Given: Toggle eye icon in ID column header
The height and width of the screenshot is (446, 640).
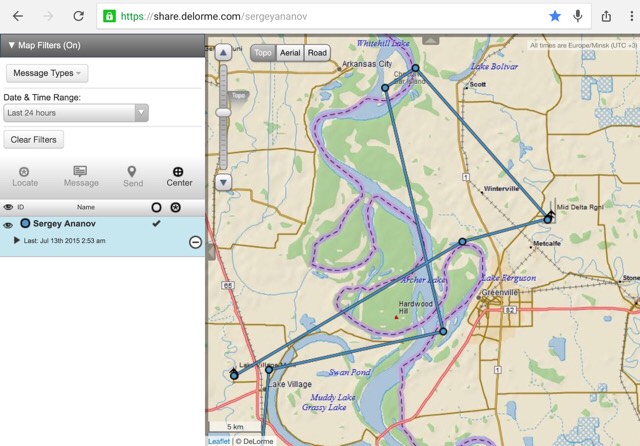Looking at the screenshot, I should pos(8,207).
